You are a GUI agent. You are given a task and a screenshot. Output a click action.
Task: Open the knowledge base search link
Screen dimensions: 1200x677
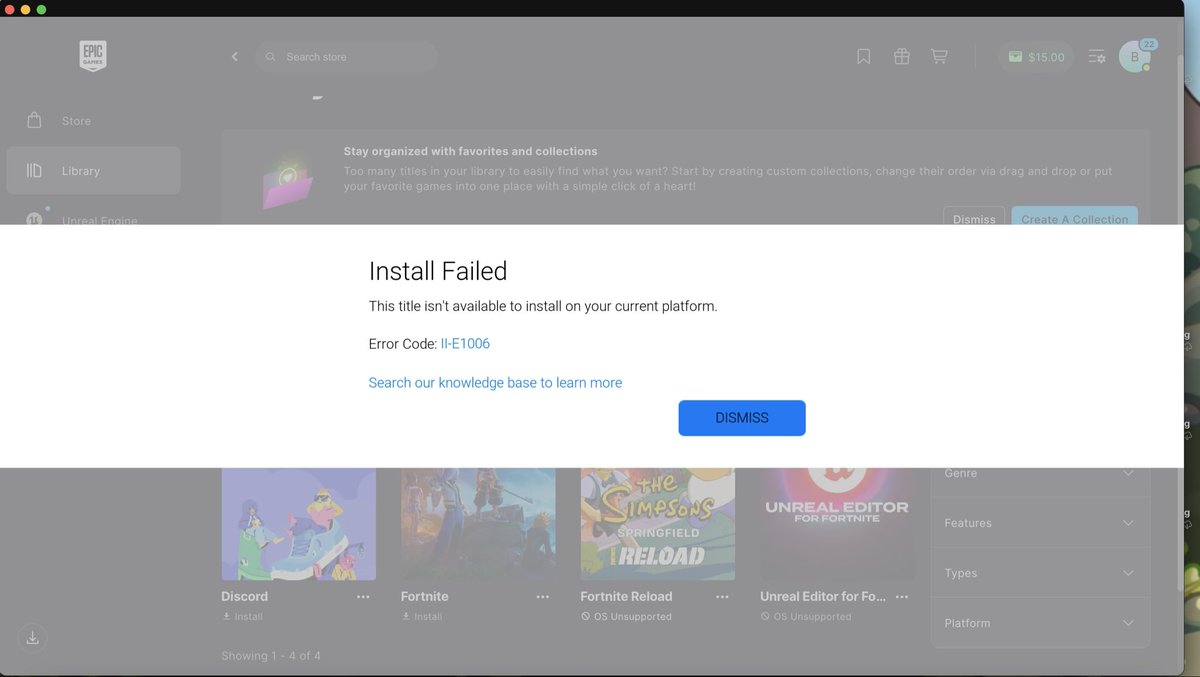pyautogui.click(x=495, y=383)
